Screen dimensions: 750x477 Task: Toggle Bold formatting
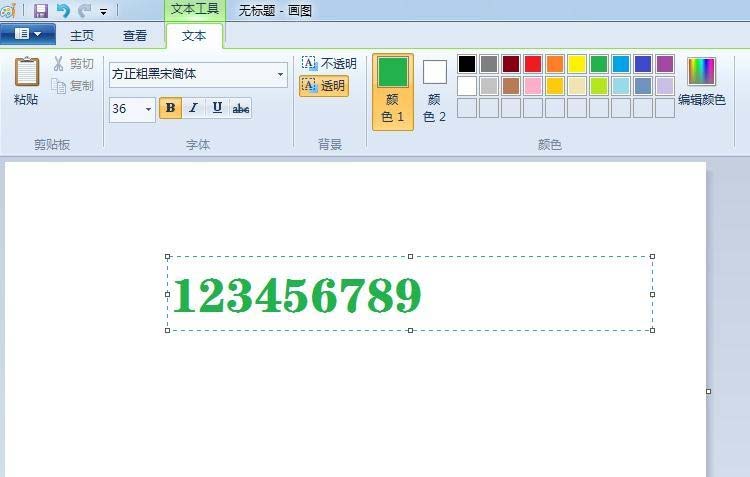[170, 108]
